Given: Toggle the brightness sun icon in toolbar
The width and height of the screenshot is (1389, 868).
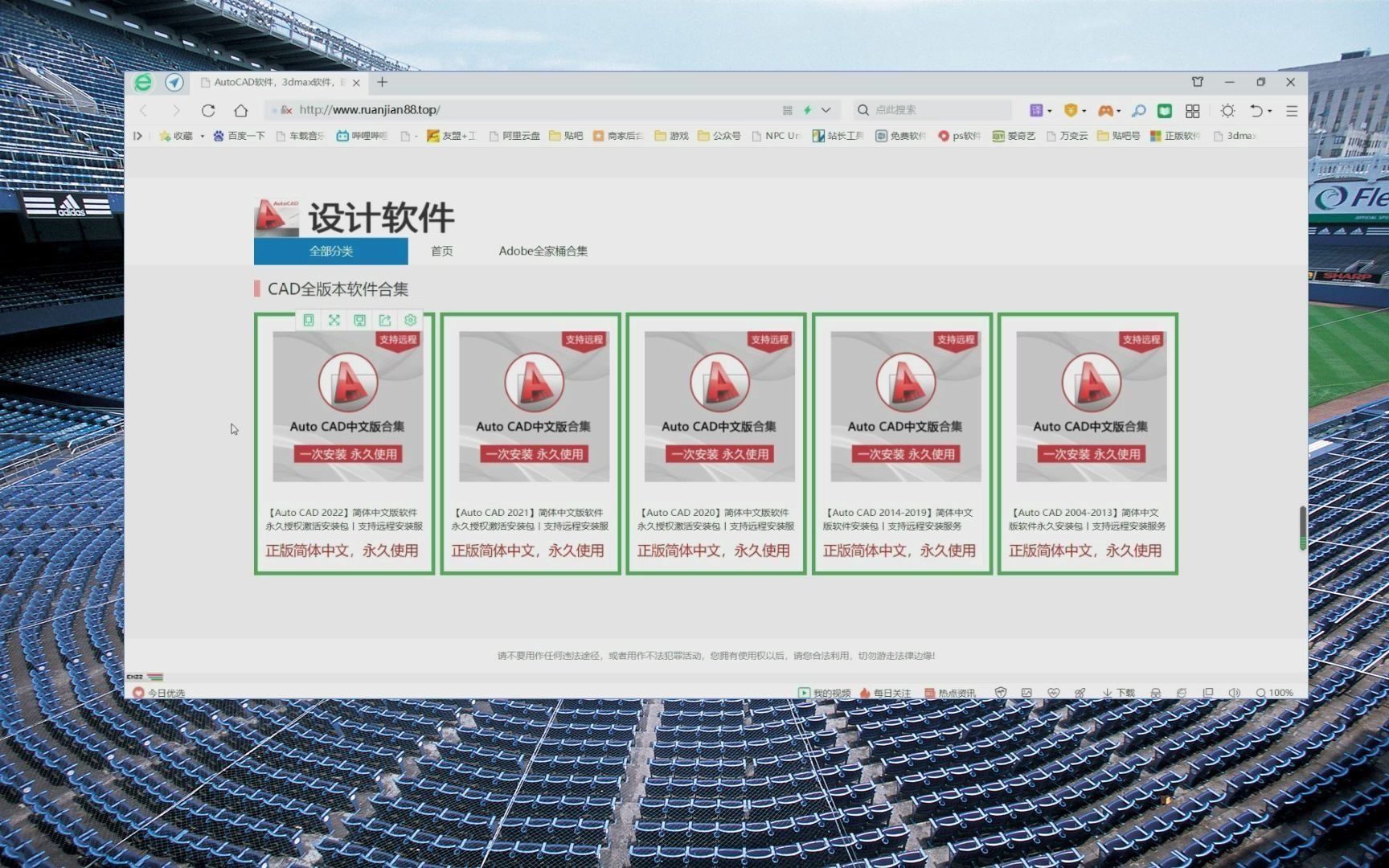Looking at the screenshot, I should pyautogui.click(x=1227, y=110).
